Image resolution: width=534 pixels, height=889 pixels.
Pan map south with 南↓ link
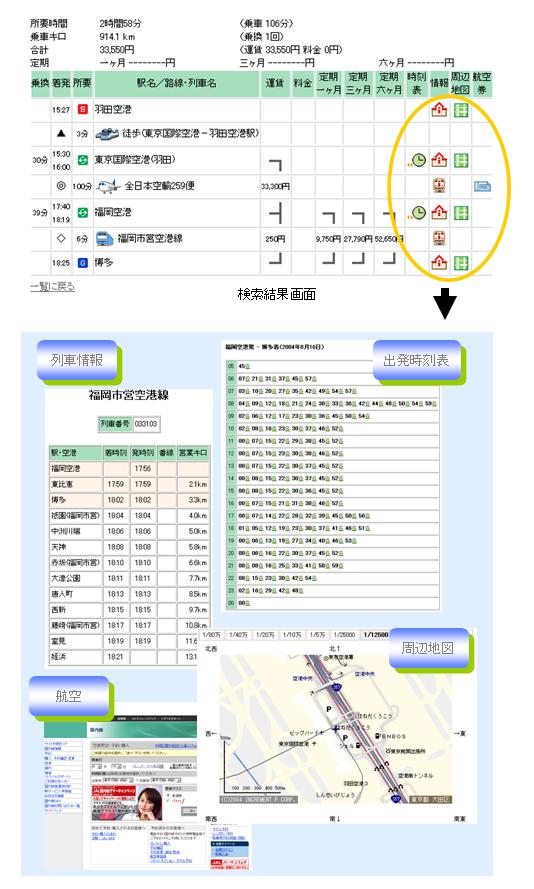(x=334, y=819)
